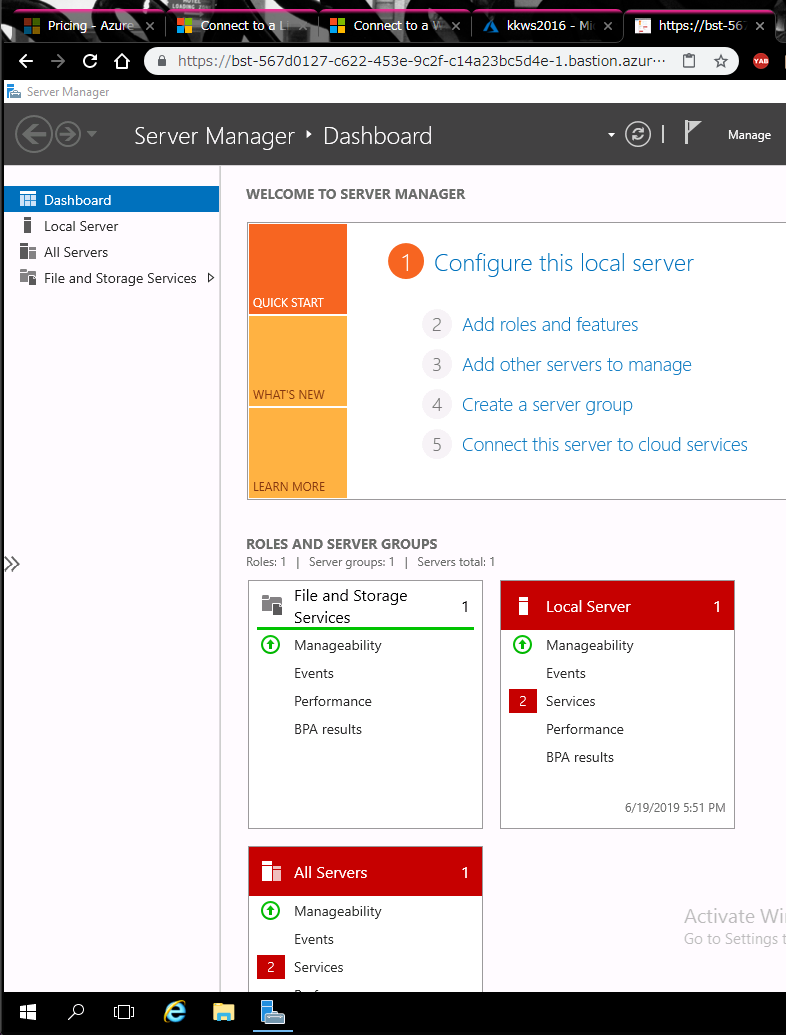The width and height of the screenshot is (786, 1035).
Task: Click Events in File and Storage tile
Action: [x=313, y=673]
